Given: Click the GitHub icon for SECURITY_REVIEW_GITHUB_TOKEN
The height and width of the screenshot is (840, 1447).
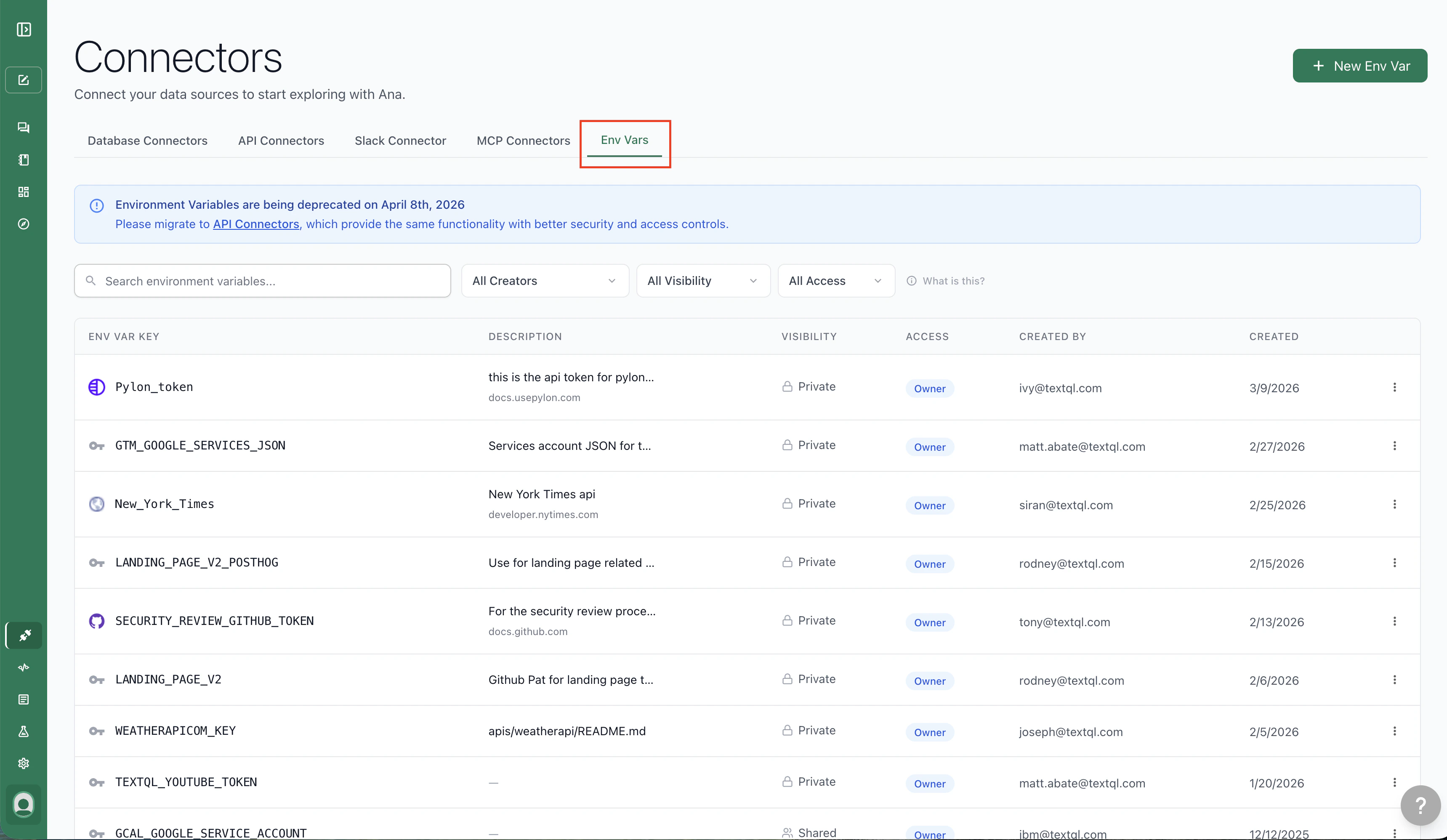Looking at the screenshot, I should (96, 621).
